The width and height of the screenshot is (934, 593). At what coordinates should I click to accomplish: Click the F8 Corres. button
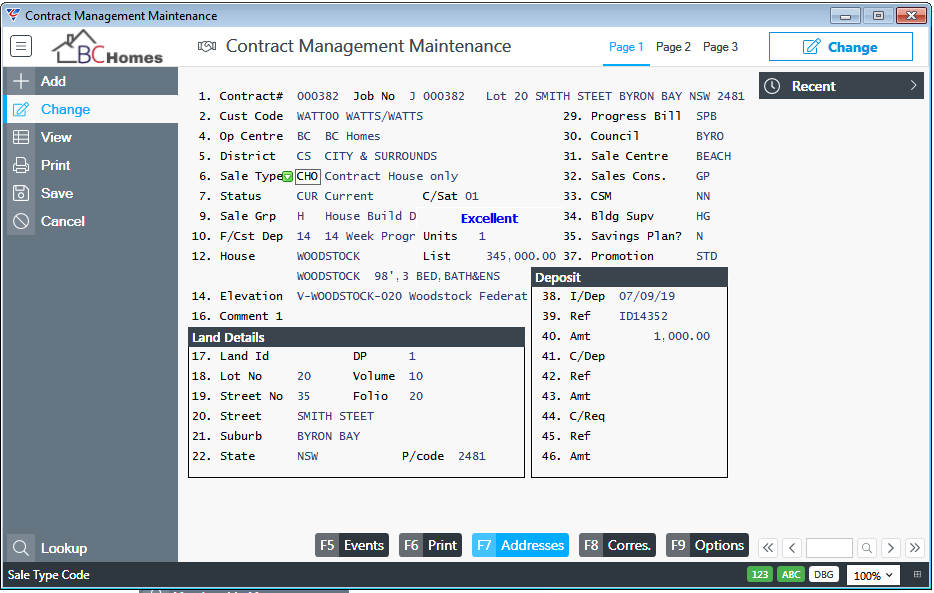pyautogui.click(x=617, y=545)
